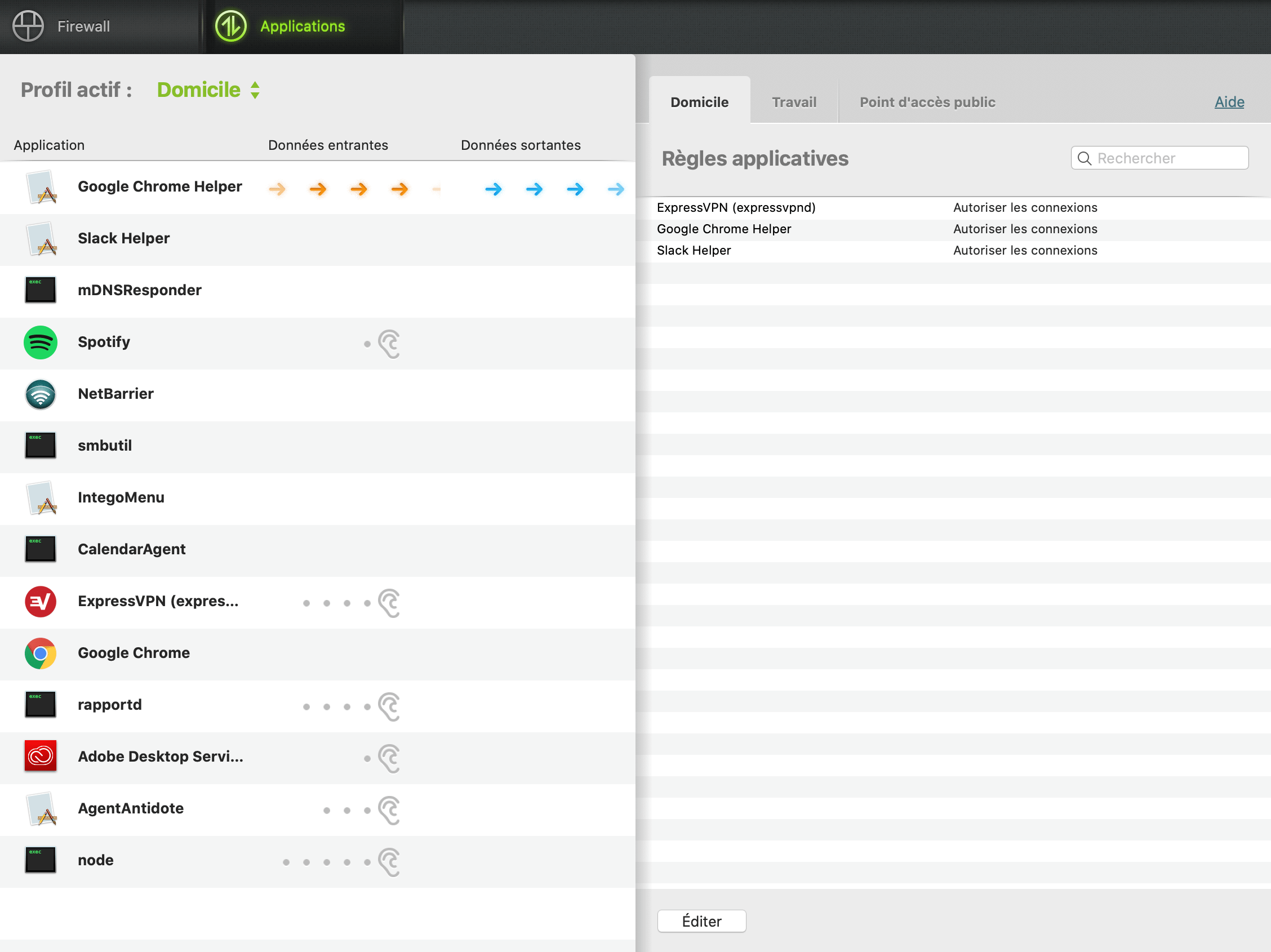The height and width of the screenshot is (952, 1271).
Task: Select the Google Chrome application row
Action: [x=318, y=655]
